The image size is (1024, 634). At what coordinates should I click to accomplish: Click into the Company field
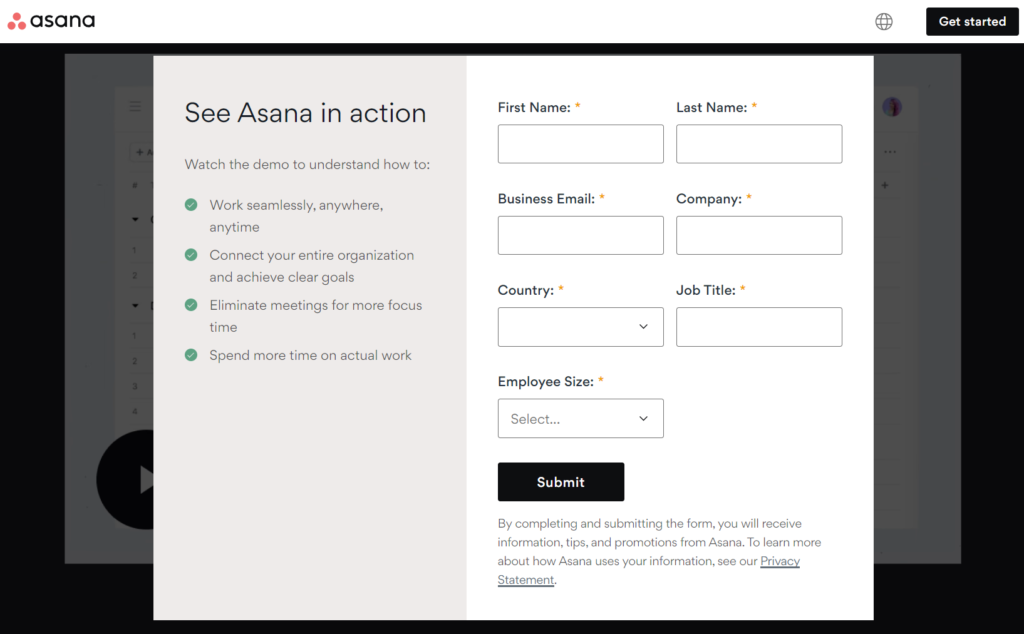click(x=759, y=235)
